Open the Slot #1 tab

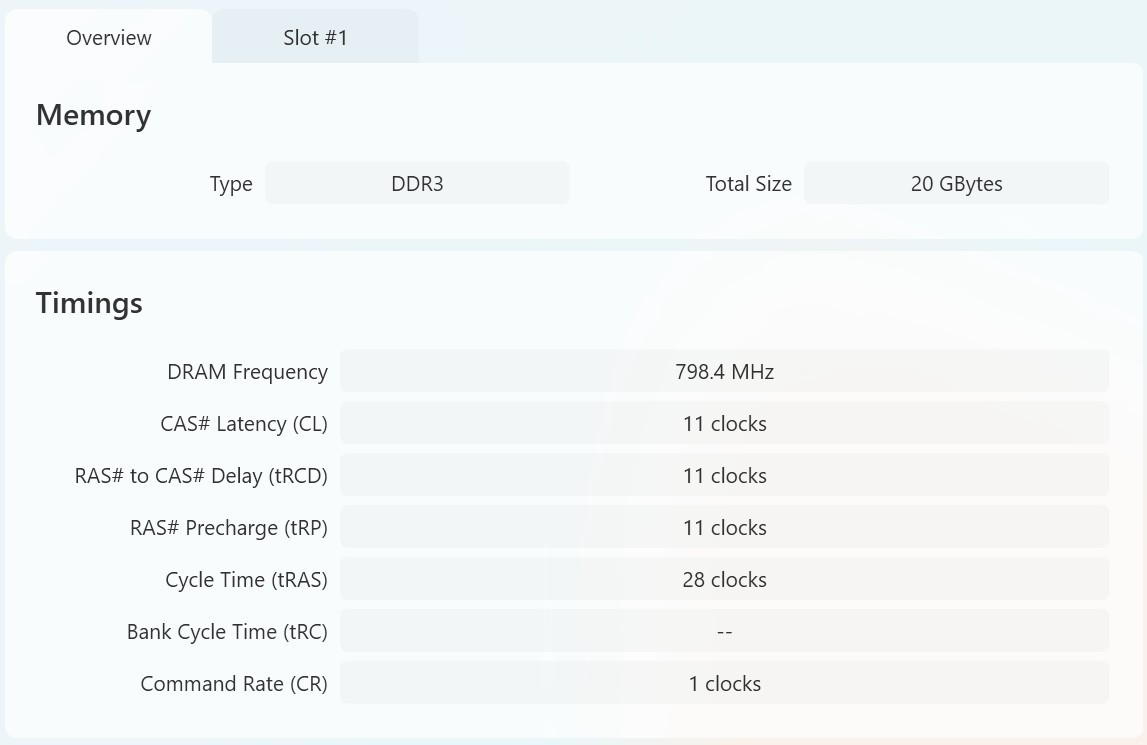315,37
